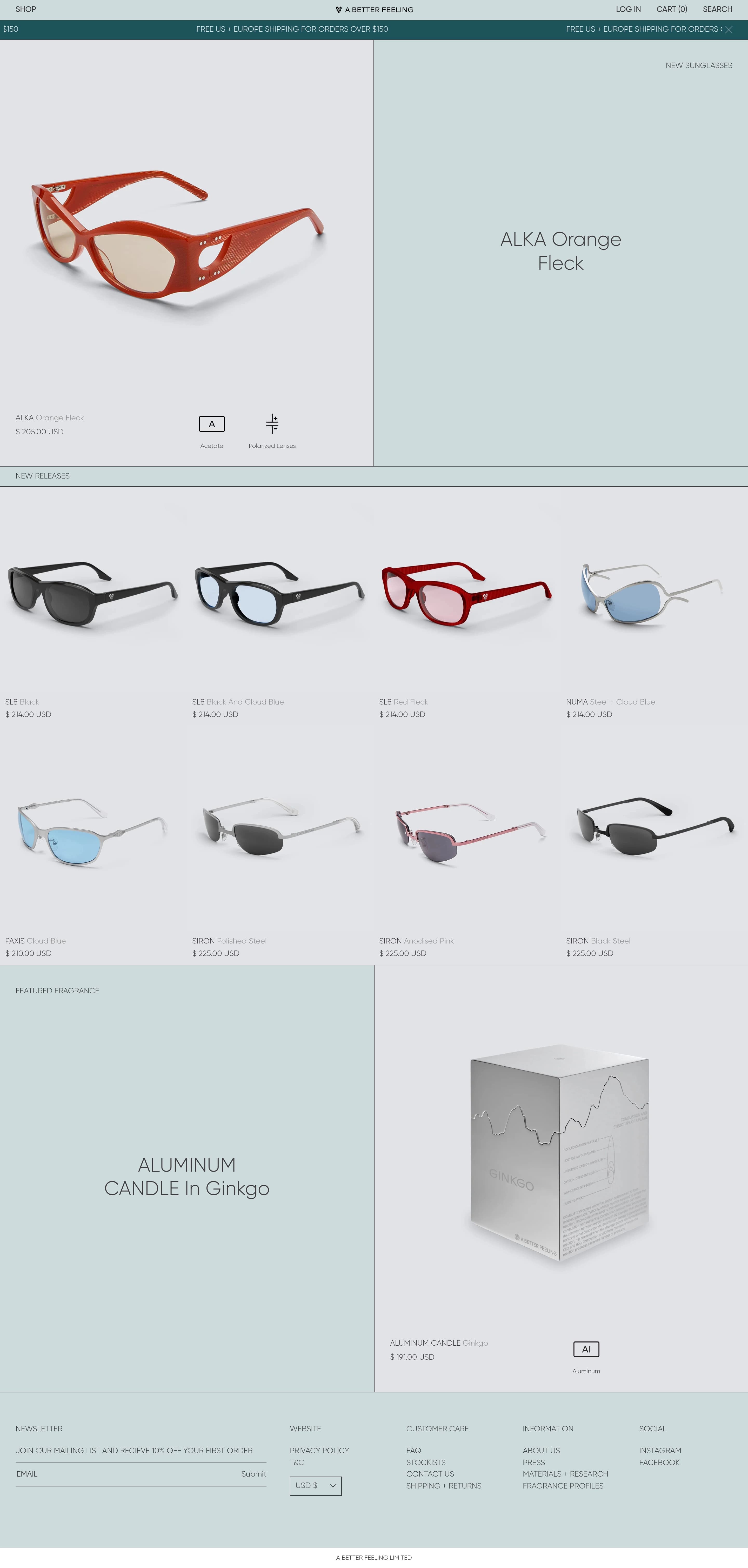
Task: Click the $ 191.00 USD candle price
Action: (412, 1357)
